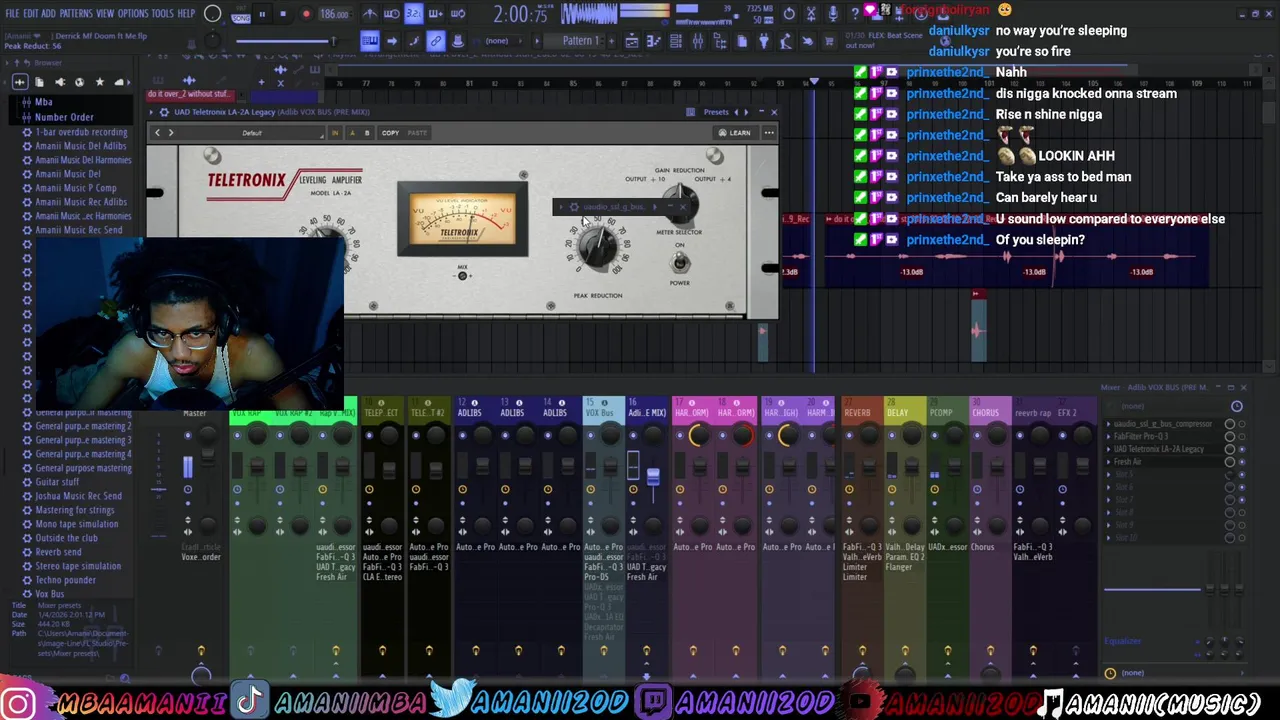
Task: Toggle the typing keyboard to piano icon
Action: pyautogui.click(x=370, y=41)
